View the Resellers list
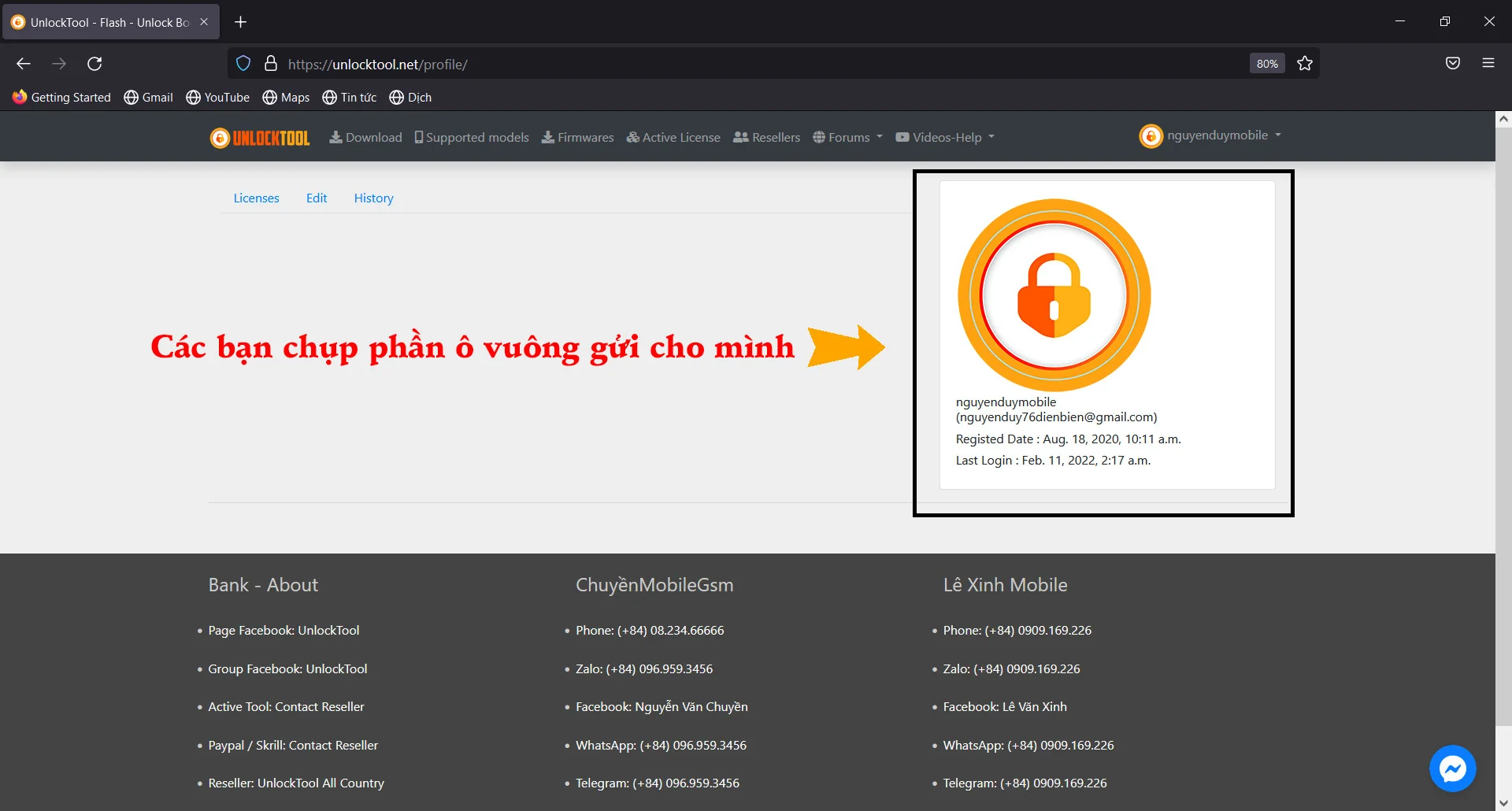The image size is (1512, 811). point(766,137)
